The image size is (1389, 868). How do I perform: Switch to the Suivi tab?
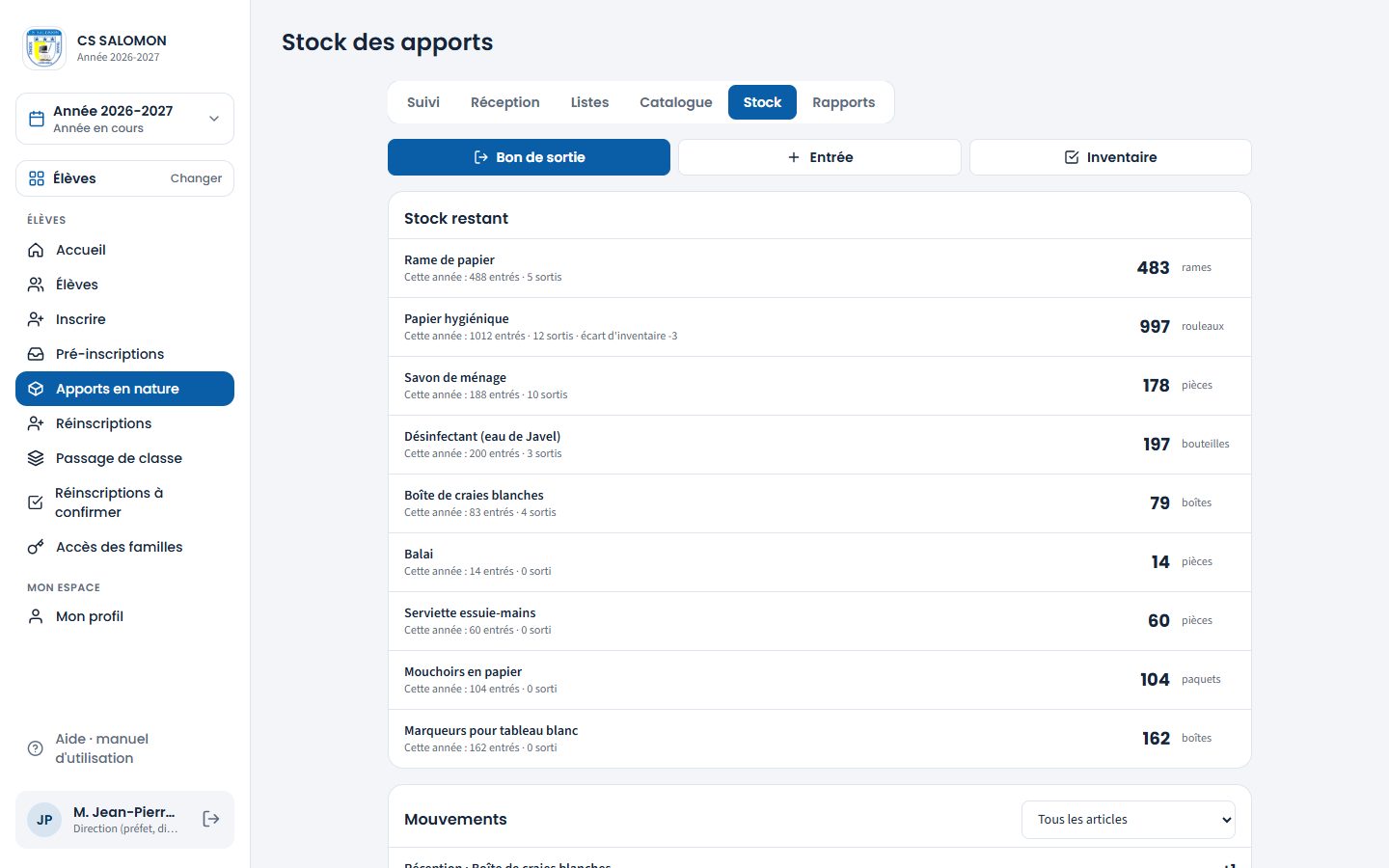pyautogui.click(x=423, y=102)
